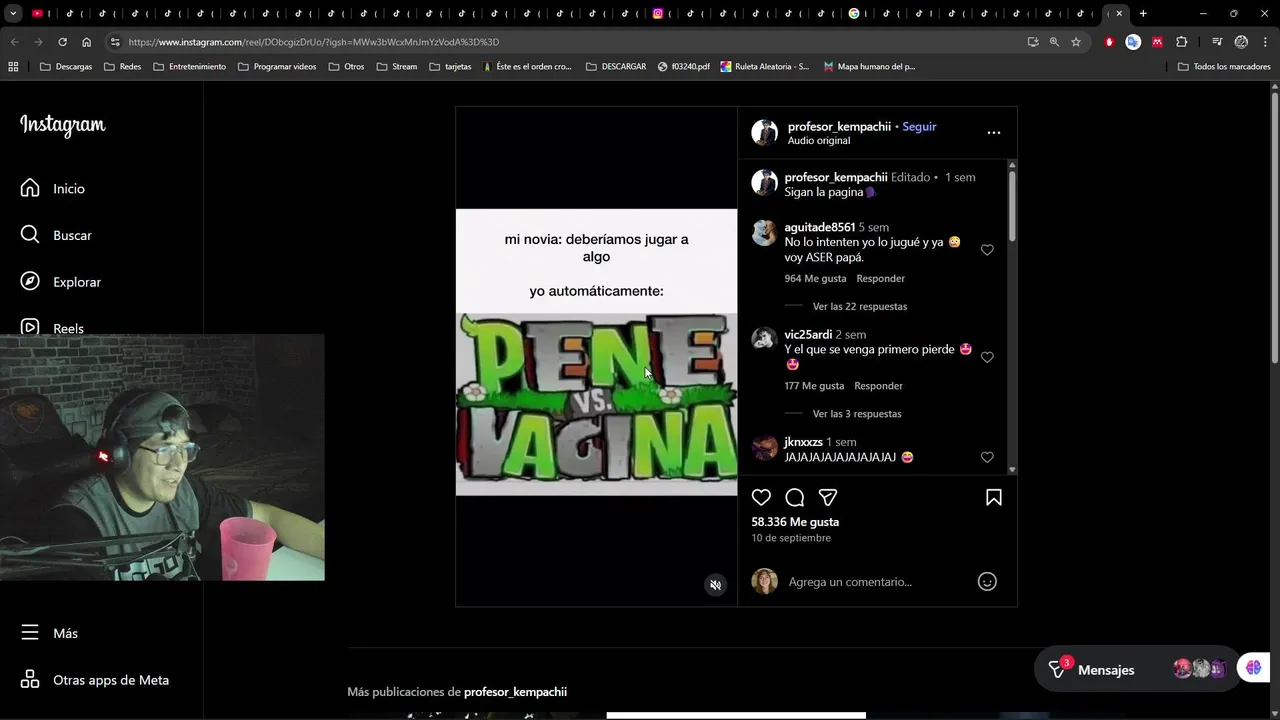Open the media control icon in toolbar
The image size is (1280, 720).
coord(1217,42)
